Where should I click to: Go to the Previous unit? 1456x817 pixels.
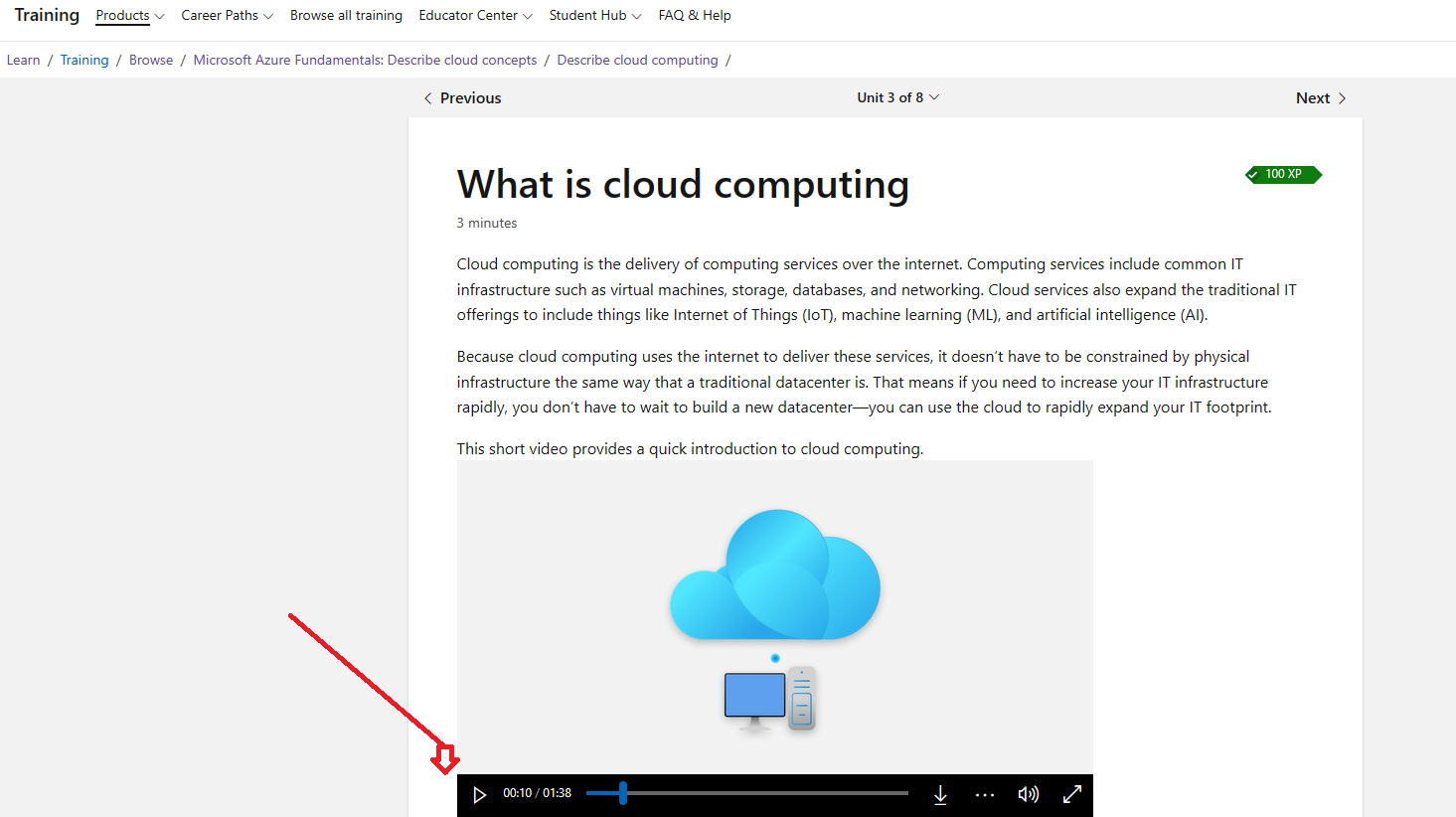pos(462,98)
